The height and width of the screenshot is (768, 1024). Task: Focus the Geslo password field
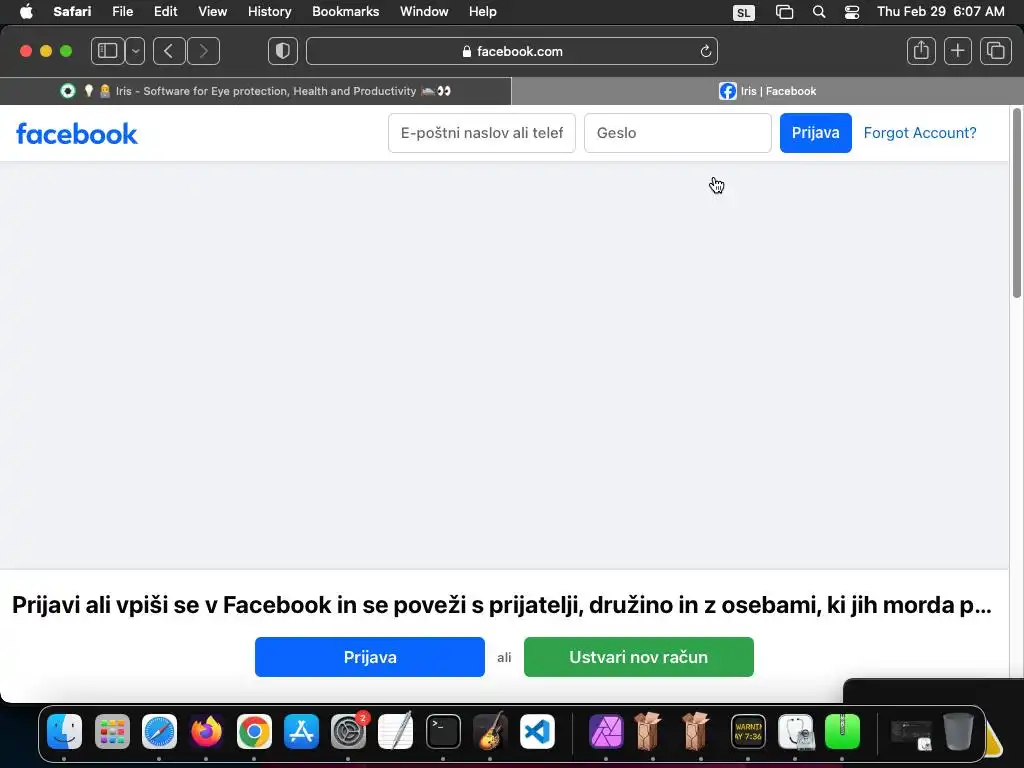pyautogui.click(x=678, y=133)
